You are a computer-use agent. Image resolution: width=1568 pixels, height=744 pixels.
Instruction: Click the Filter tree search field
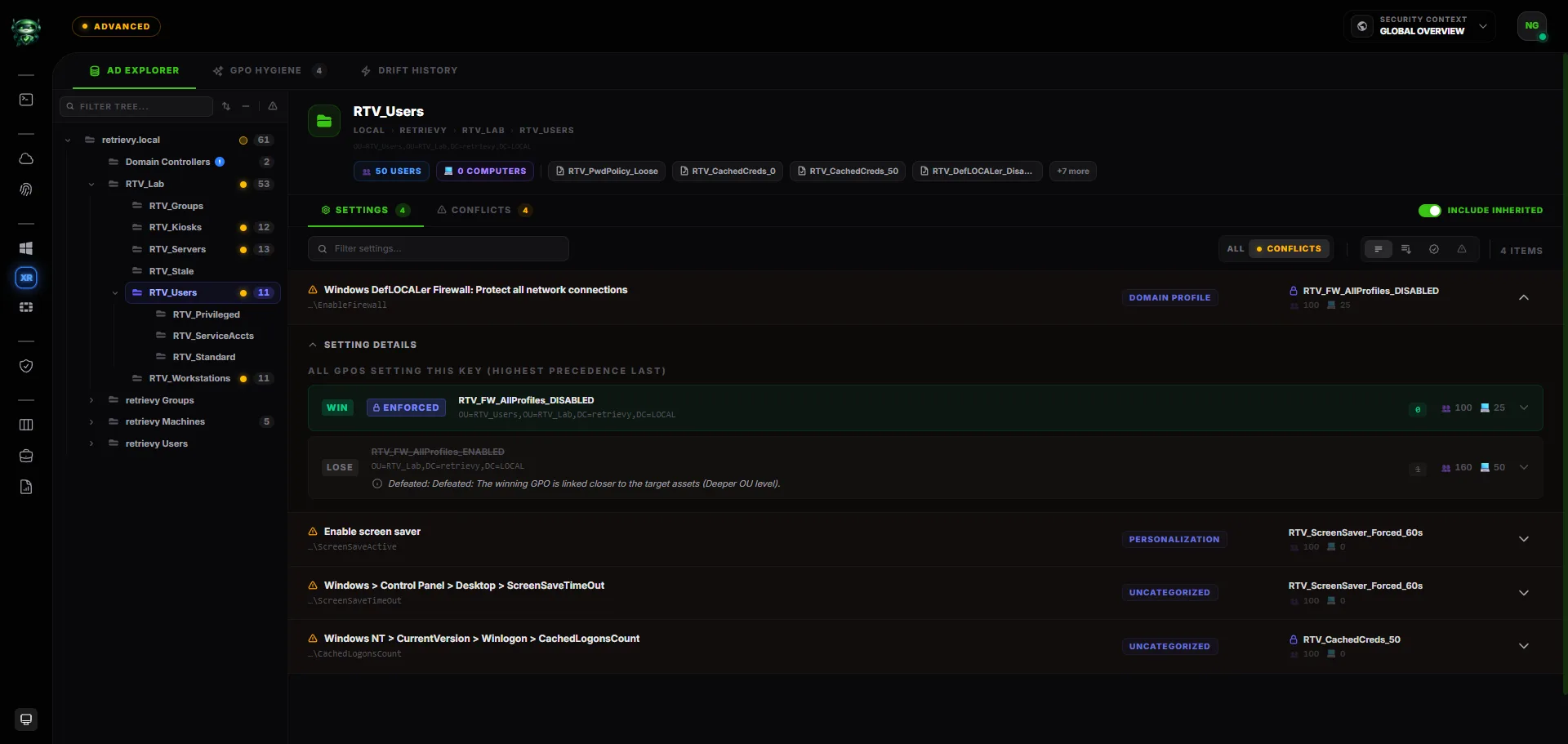tap(136, 106)
